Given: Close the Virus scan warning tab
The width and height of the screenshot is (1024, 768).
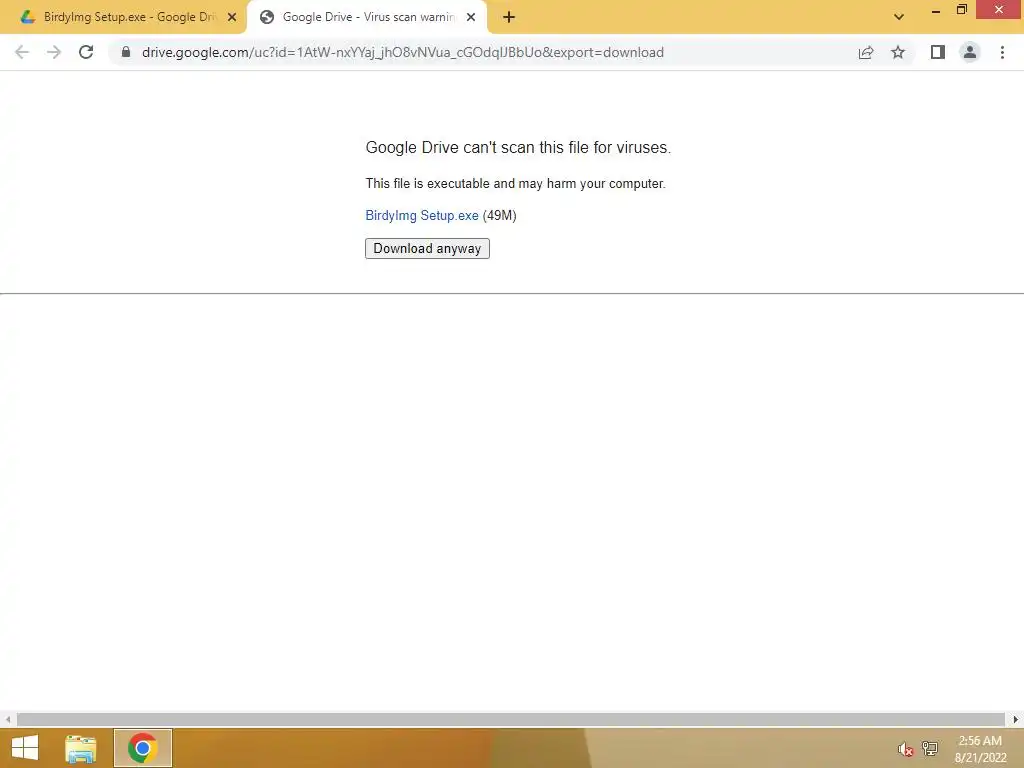Looking at the screenshot, I should coord(471,17).
